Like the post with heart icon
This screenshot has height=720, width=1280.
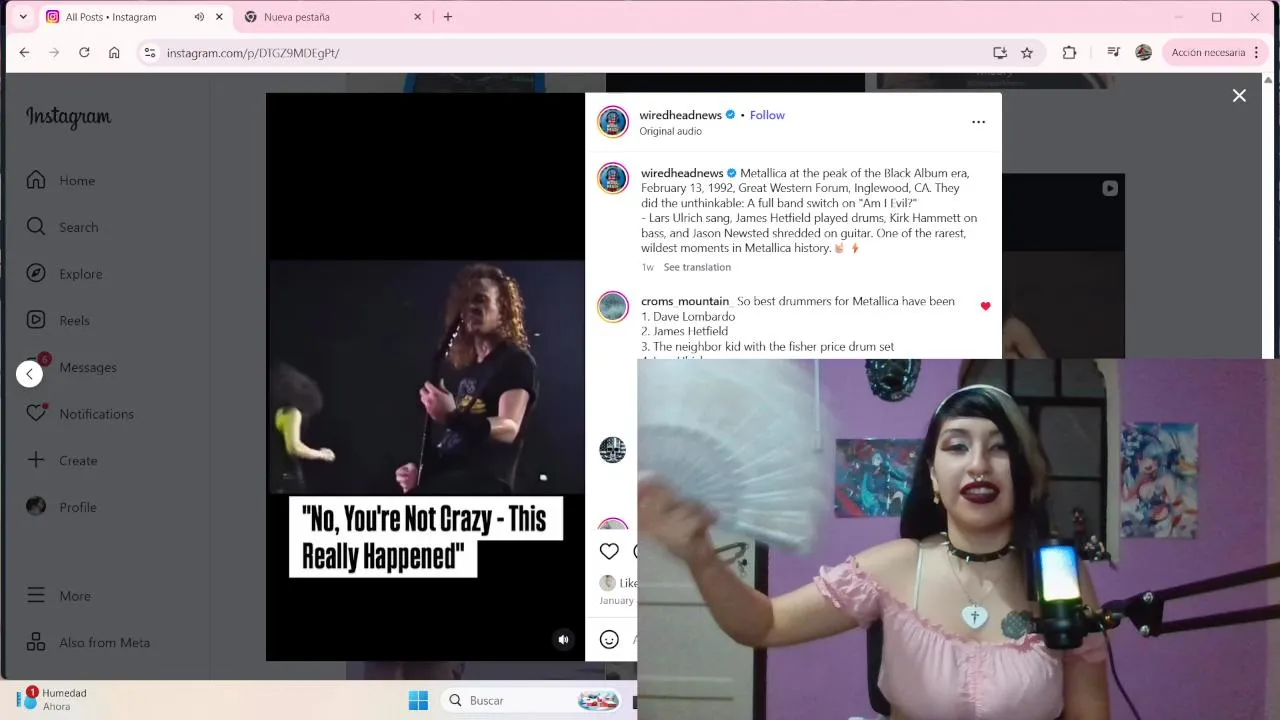[609, 551]
